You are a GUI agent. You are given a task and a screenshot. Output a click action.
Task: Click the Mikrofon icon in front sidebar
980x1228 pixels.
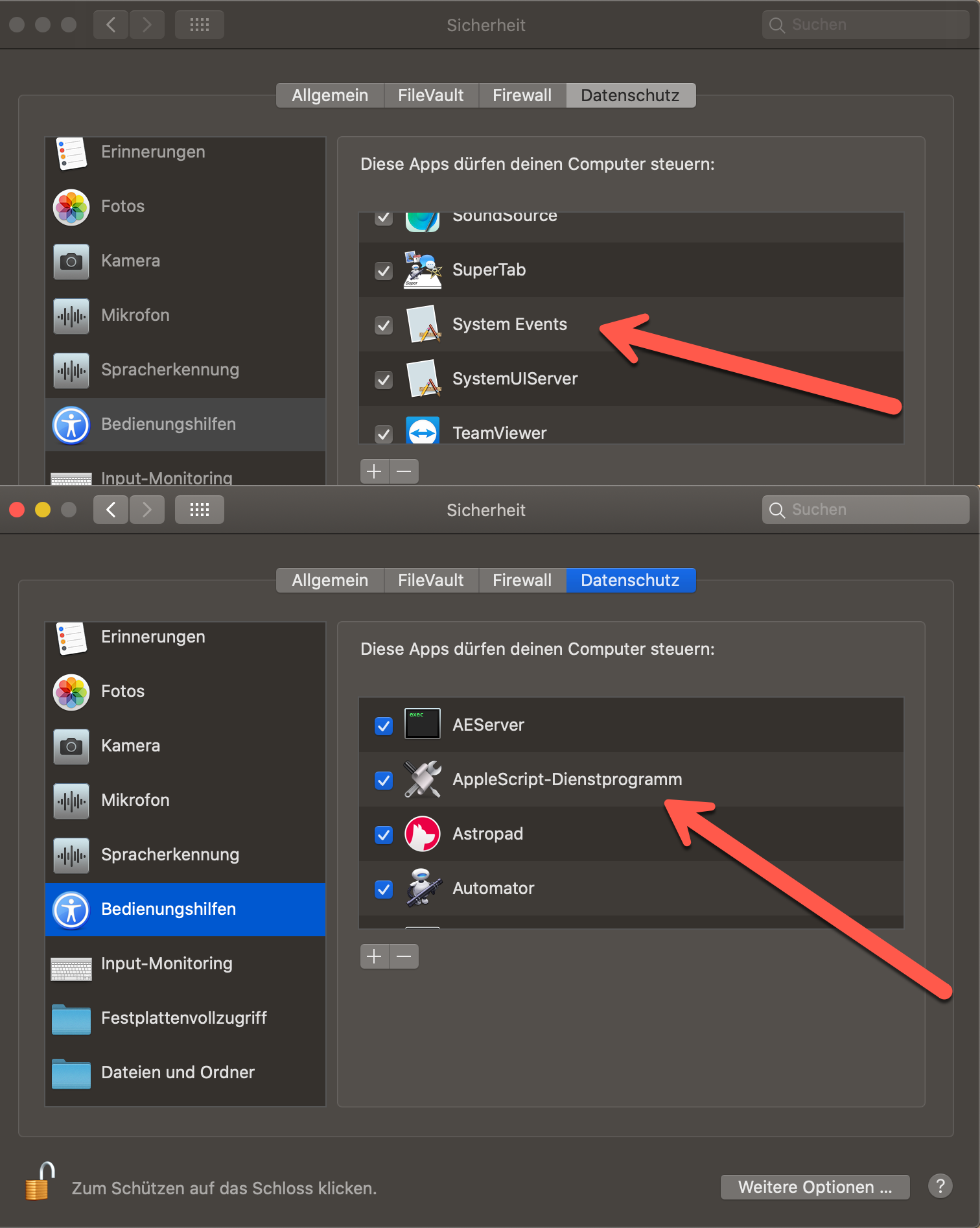(x=71, y=801)
